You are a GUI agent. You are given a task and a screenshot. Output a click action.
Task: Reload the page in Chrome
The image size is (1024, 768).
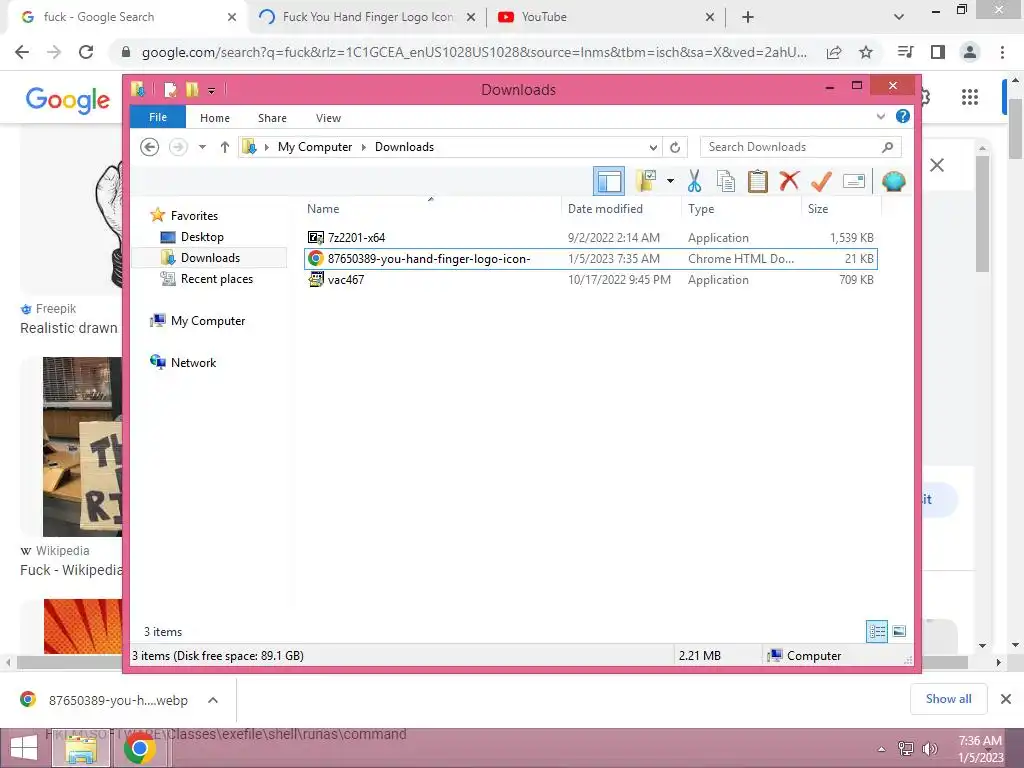[86, 52]
